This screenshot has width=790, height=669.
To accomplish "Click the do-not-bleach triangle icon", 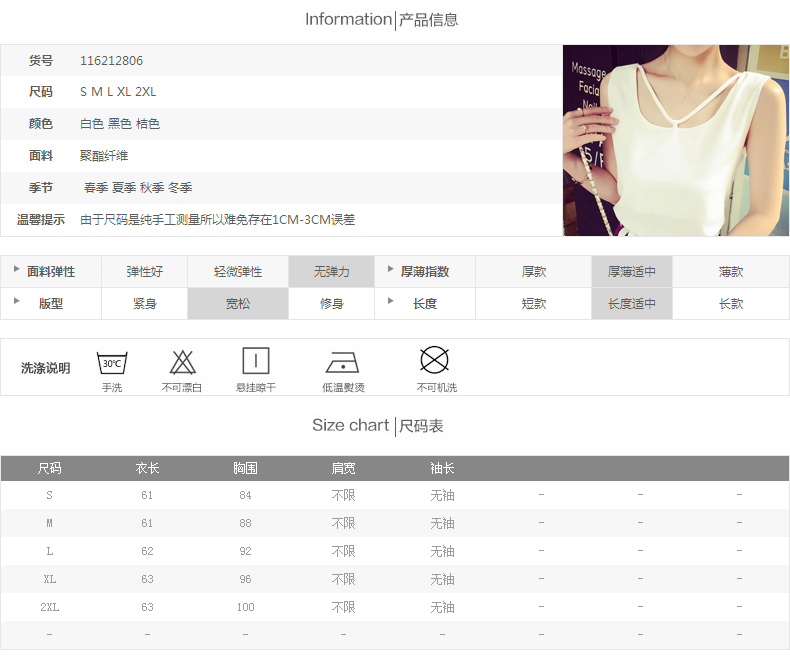I will [182, 362].
